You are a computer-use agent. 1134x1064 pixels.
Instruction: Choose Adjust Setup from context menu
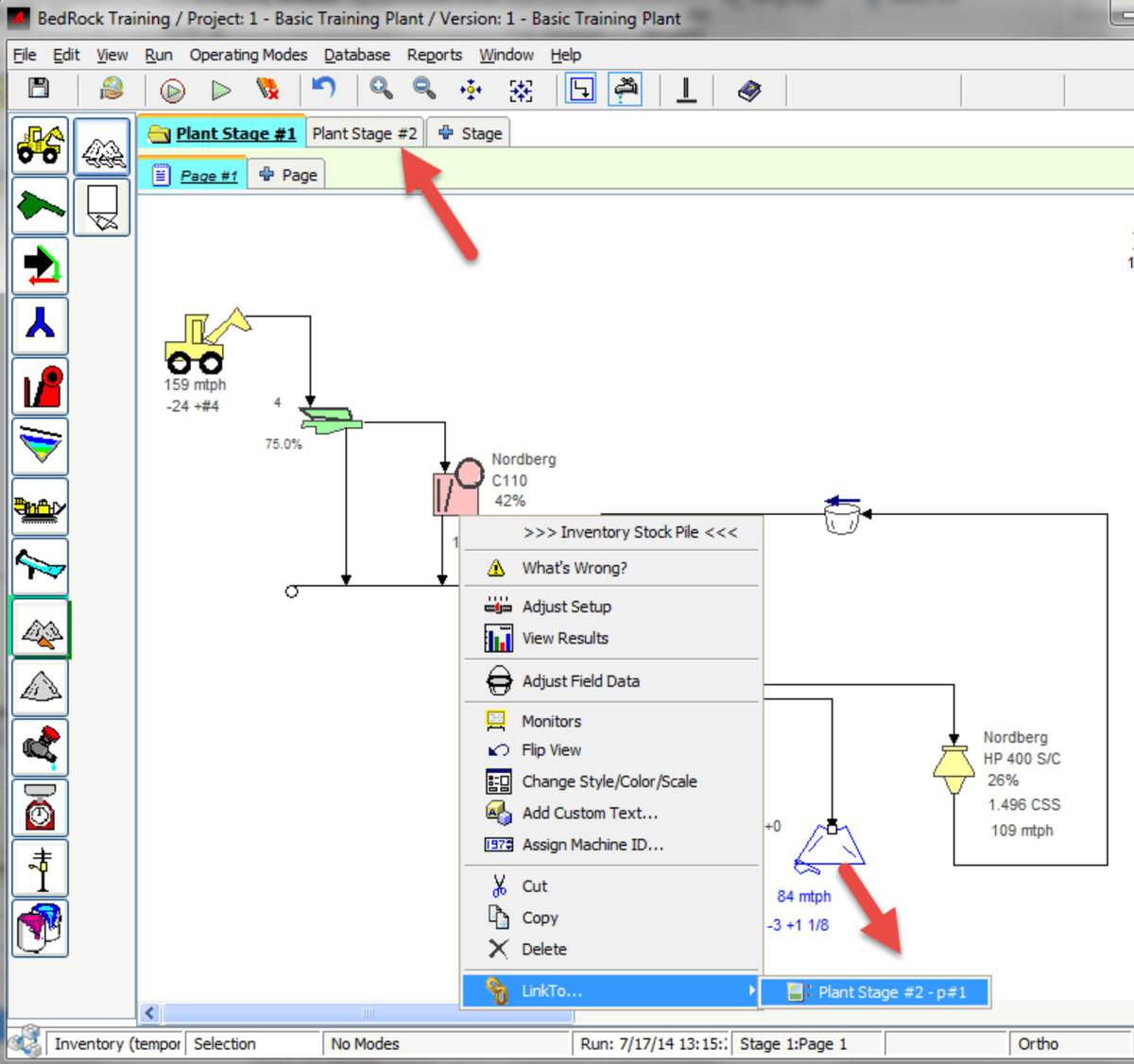(566, 607)
